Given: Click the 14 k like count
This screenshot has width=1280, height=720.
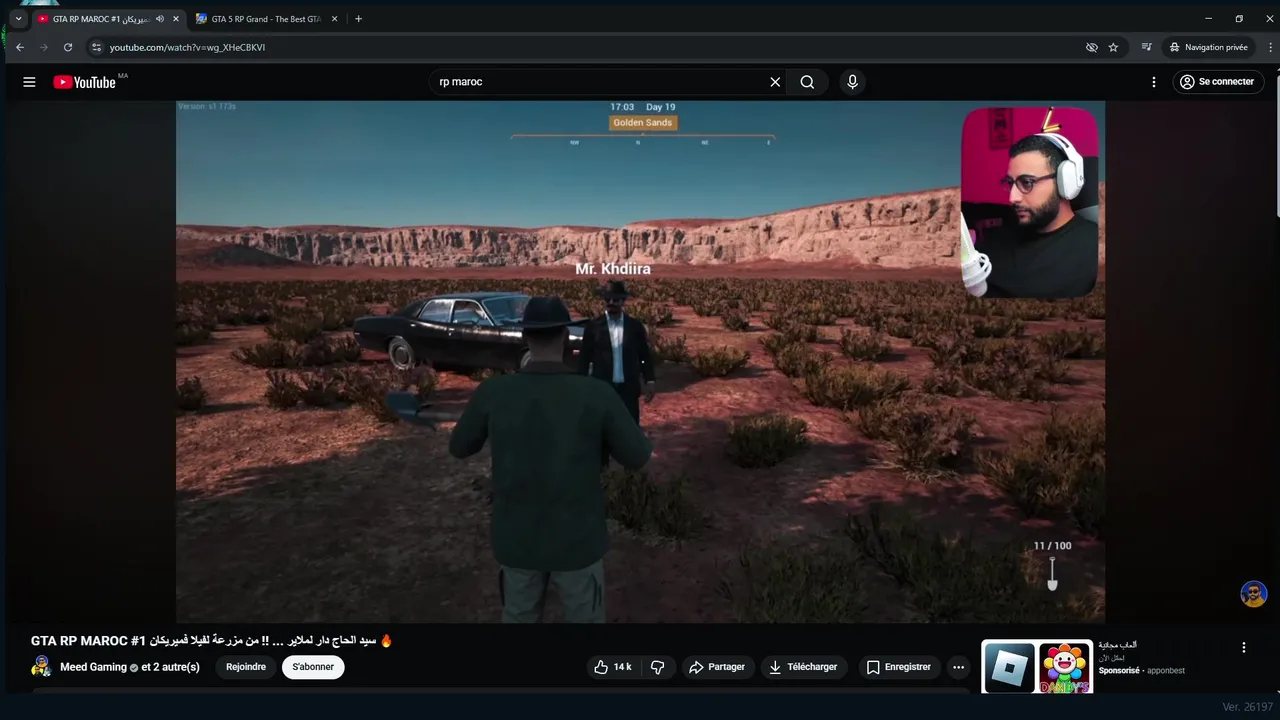Looking at the screenshot, I should tap(622, 667).
